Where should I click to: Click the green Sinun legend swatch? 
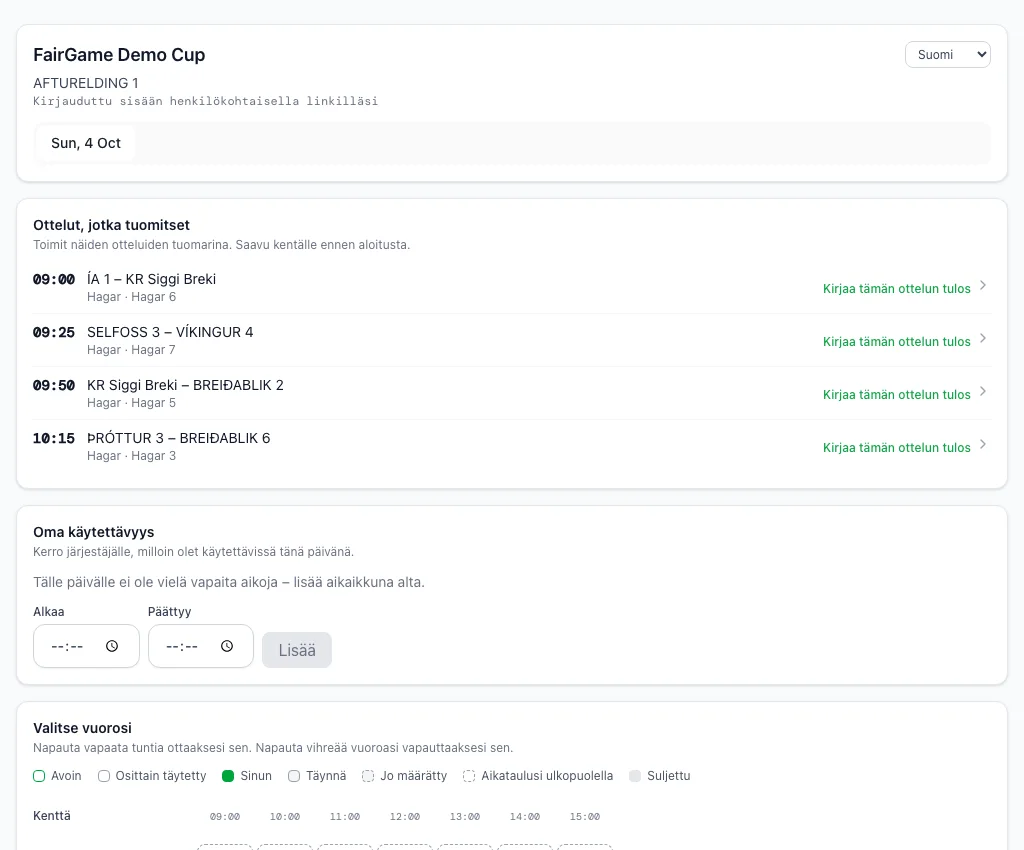point(228,776)
